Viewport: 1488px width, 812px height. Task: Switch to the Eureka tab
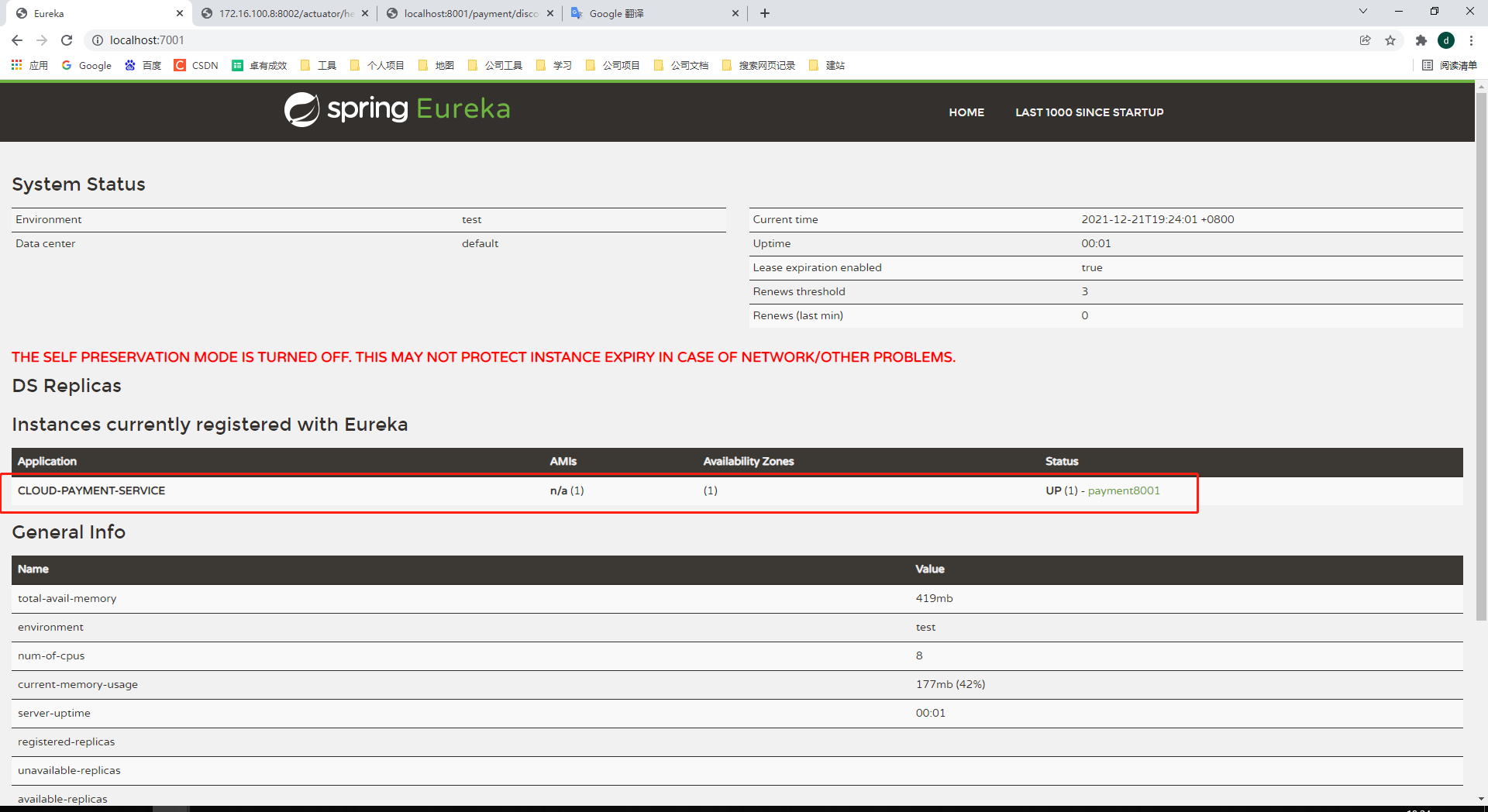97,13
